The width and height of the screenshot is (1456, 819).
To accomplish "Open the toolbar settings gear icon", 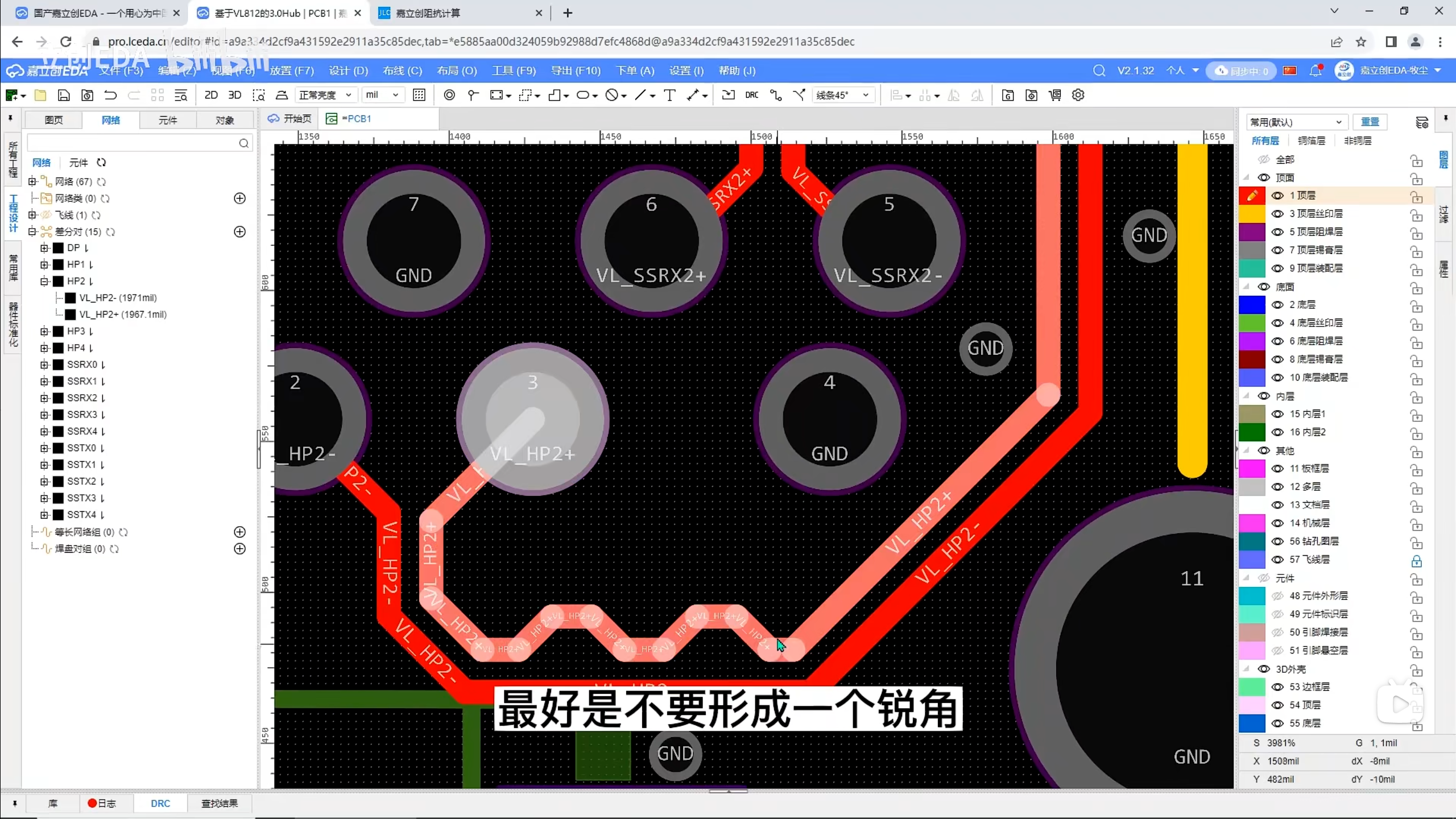I will click(1078, 95).
